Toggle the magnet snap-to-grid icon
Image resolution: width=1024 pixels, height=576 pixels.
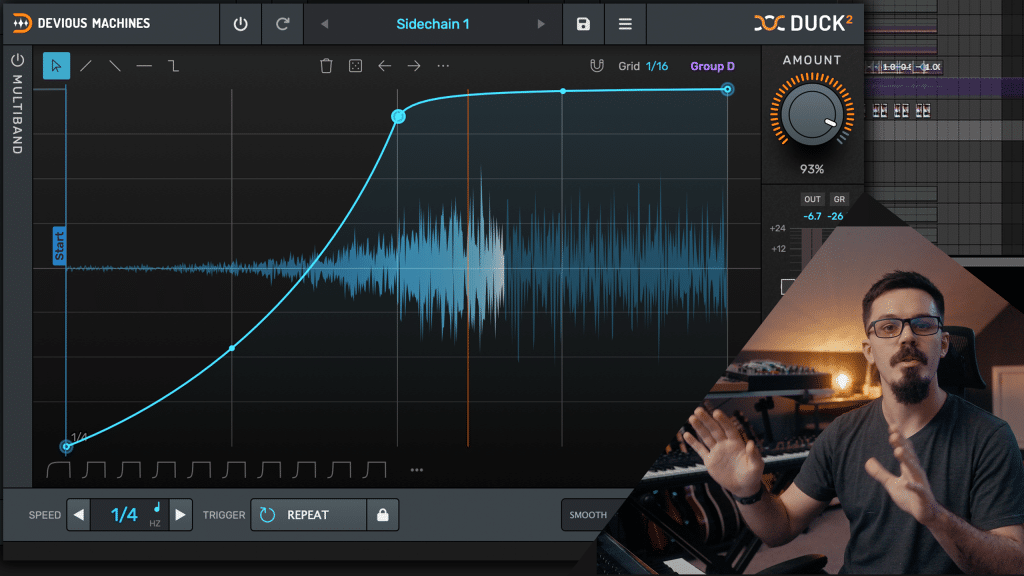(597, 66)
